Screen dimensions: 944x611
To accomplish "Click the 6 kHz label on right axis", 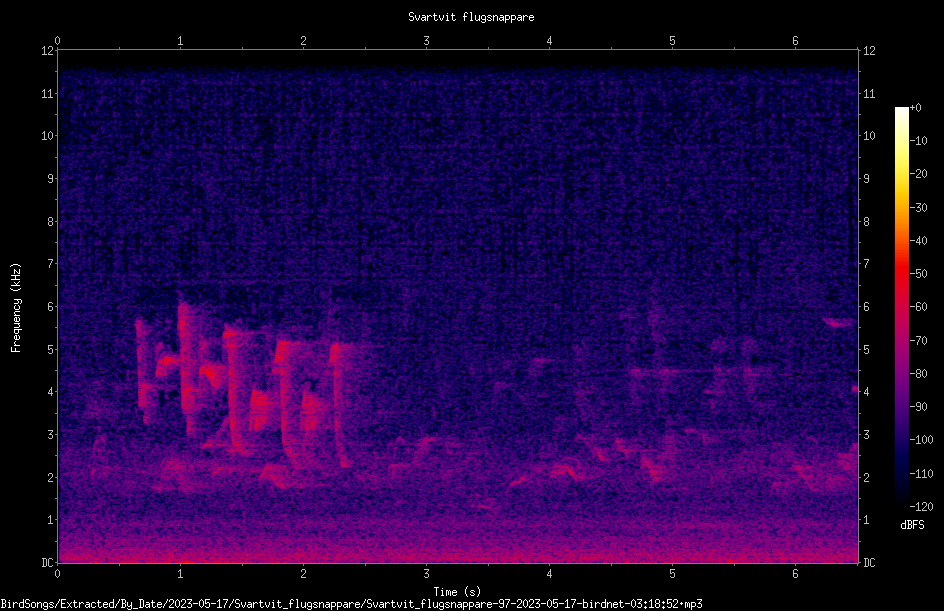I will (x=866, y=307).
